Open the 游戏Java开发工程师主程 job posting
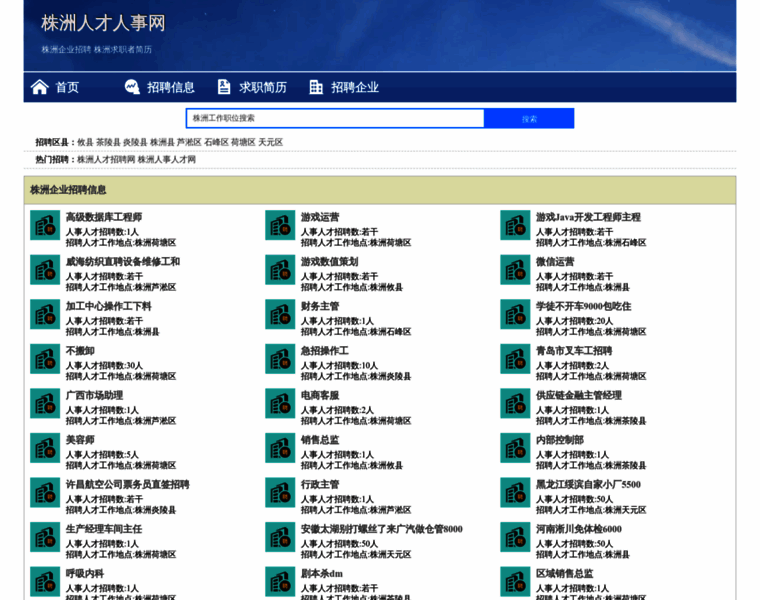The height and width of the screenshot is (600, 760). pos(588,217)
